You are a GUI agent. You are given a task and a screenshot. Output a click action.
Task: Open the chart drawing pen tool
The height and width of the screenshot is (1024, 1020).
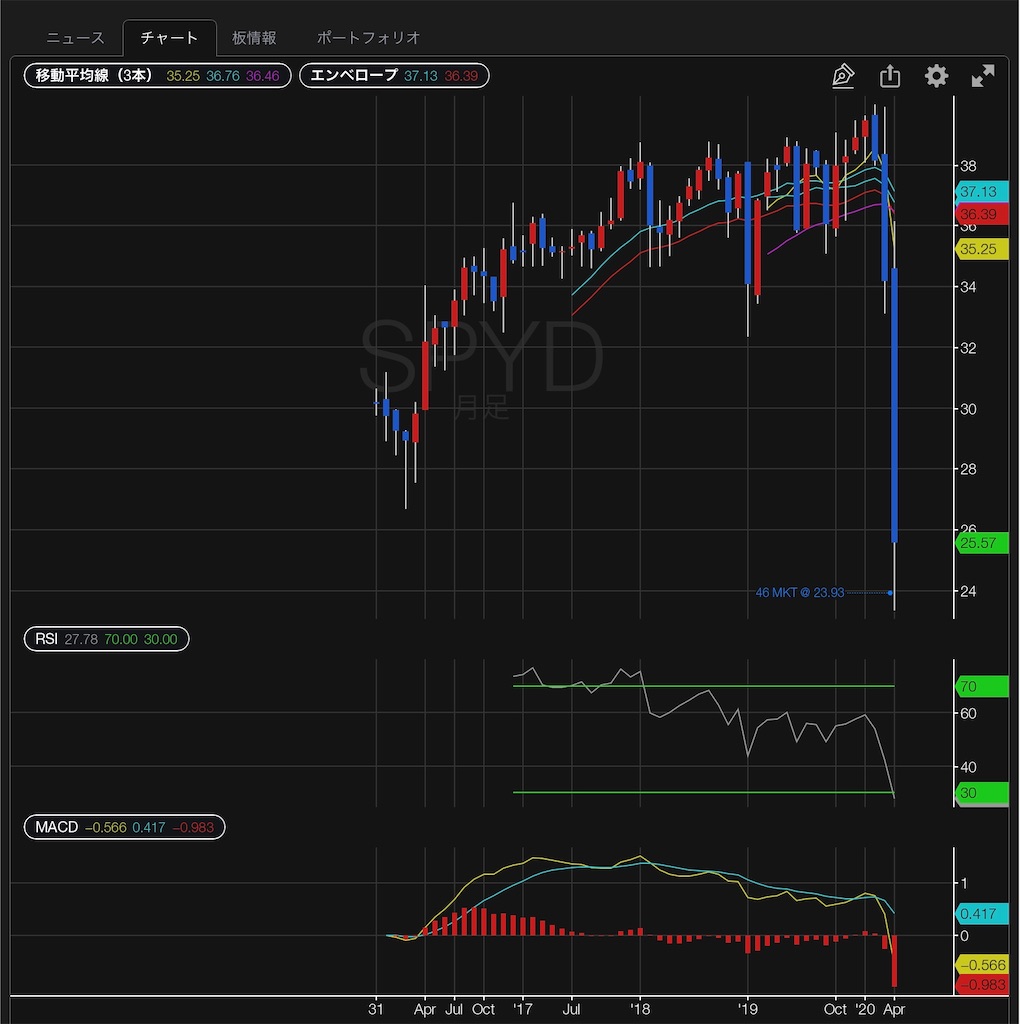[x=842, y=76]
